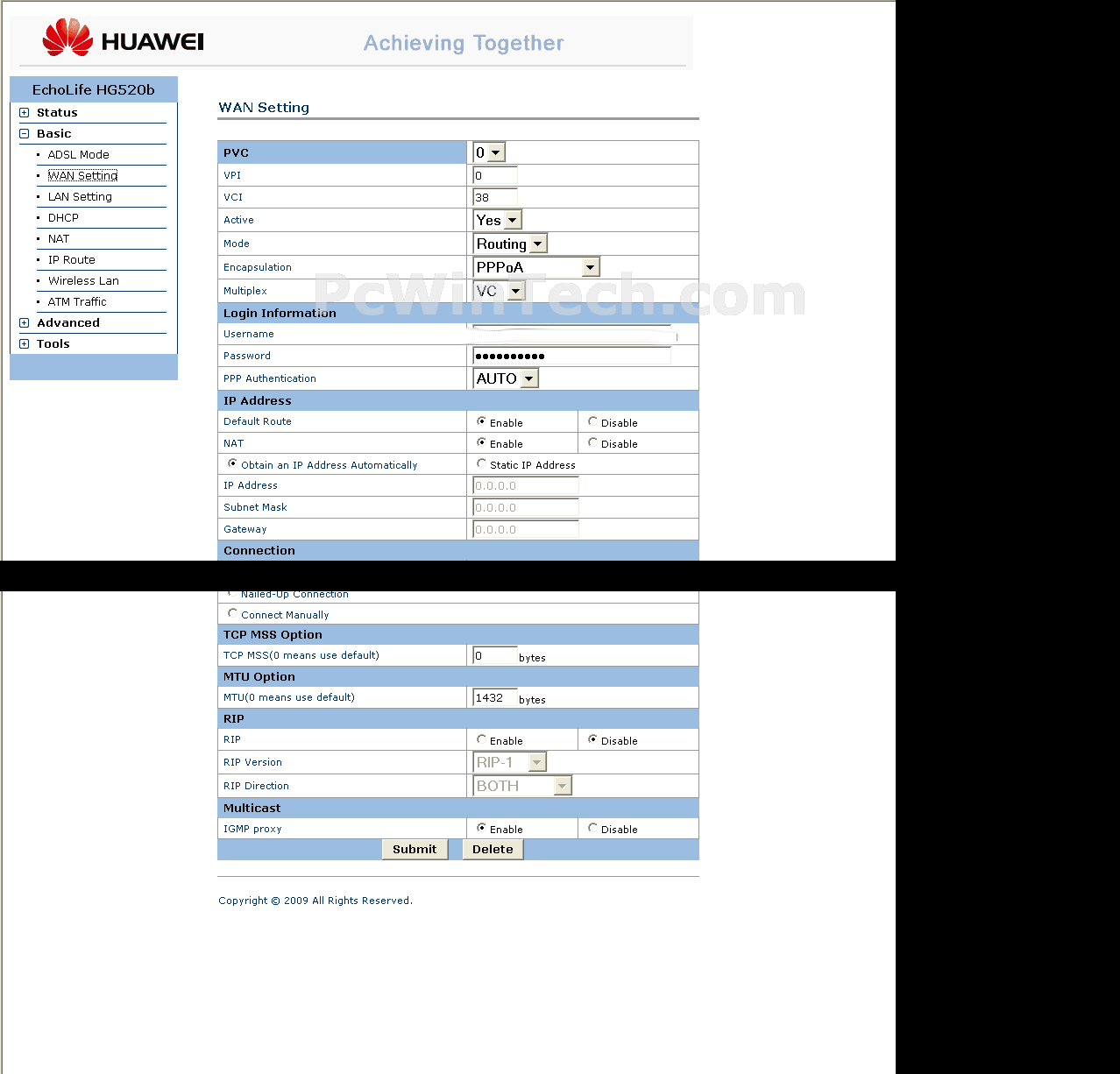Click the Tools menu label
Screen dimensions: 1120x1074
pos(53,344)
